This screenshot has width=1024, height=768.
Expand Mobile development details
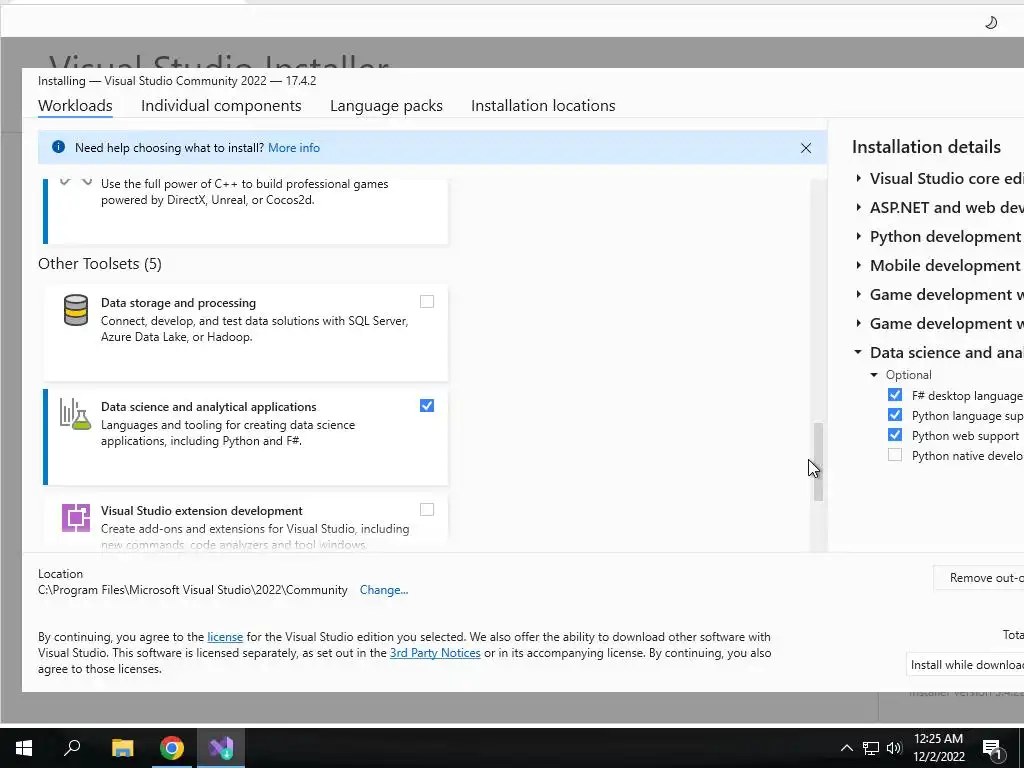click(x=858, y=265)
